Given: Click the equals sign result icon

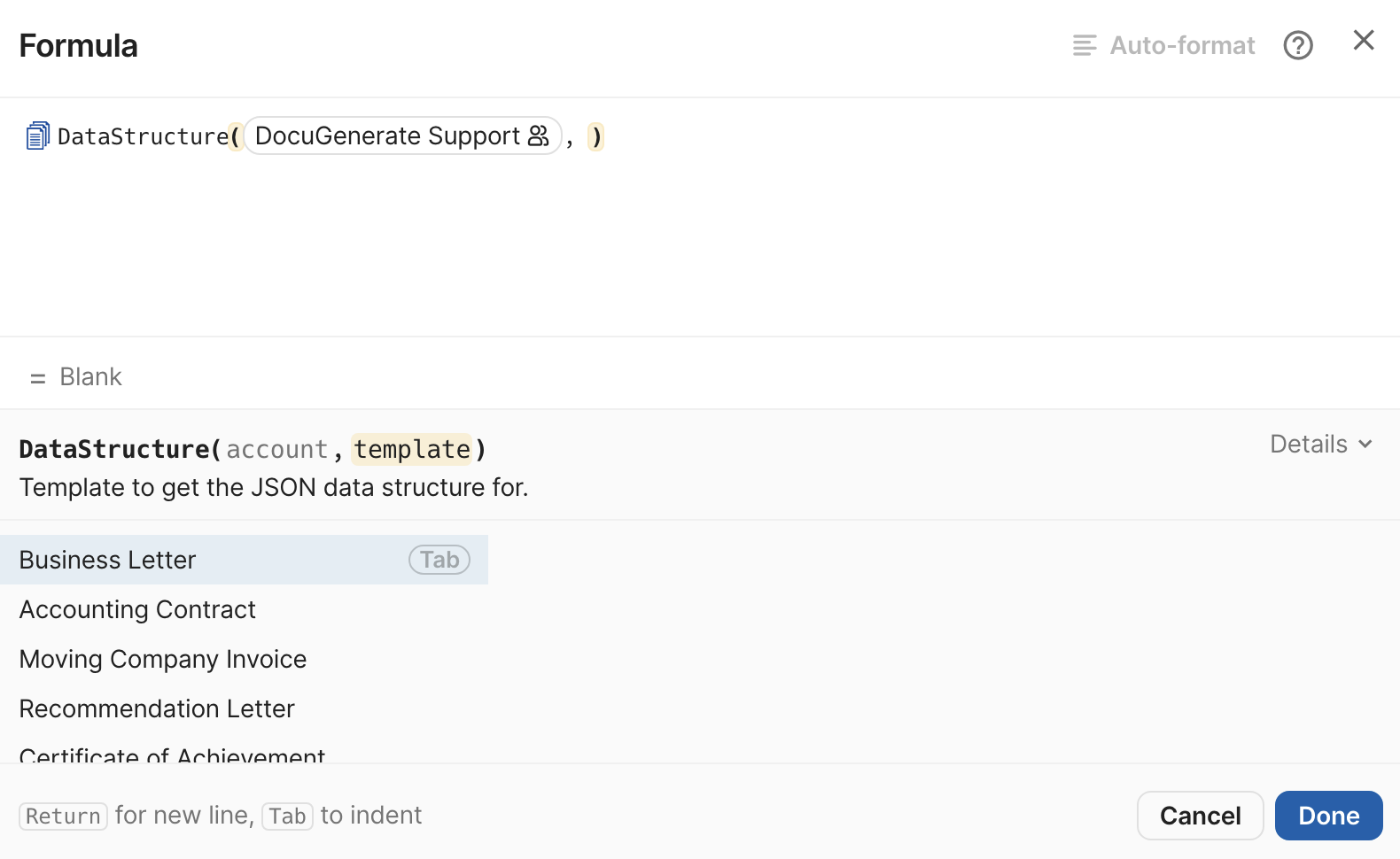Looking at the screenshot, I should click(37, 378).
